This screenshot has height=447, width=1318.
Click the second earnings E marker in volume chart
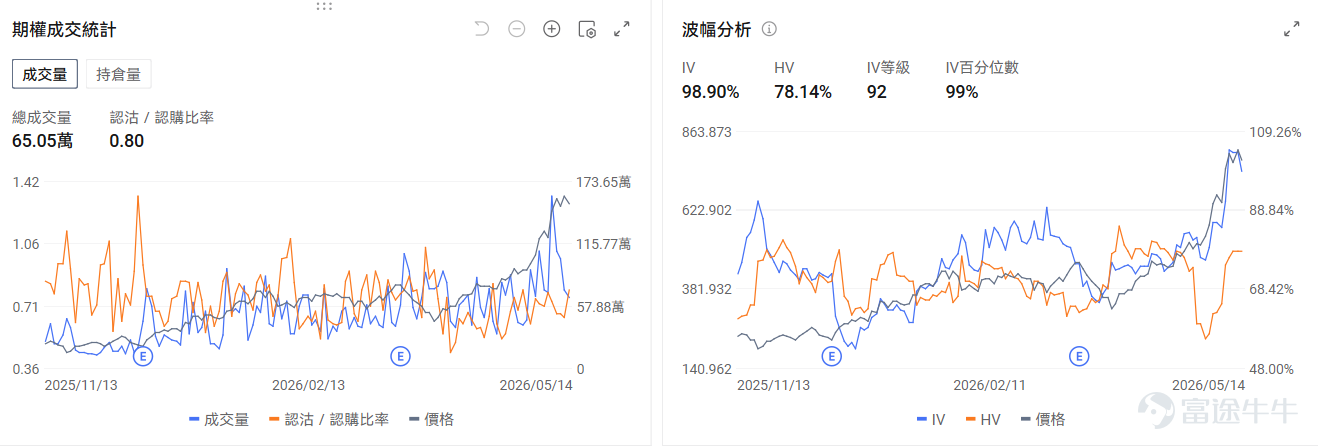(x=400, y=356)
